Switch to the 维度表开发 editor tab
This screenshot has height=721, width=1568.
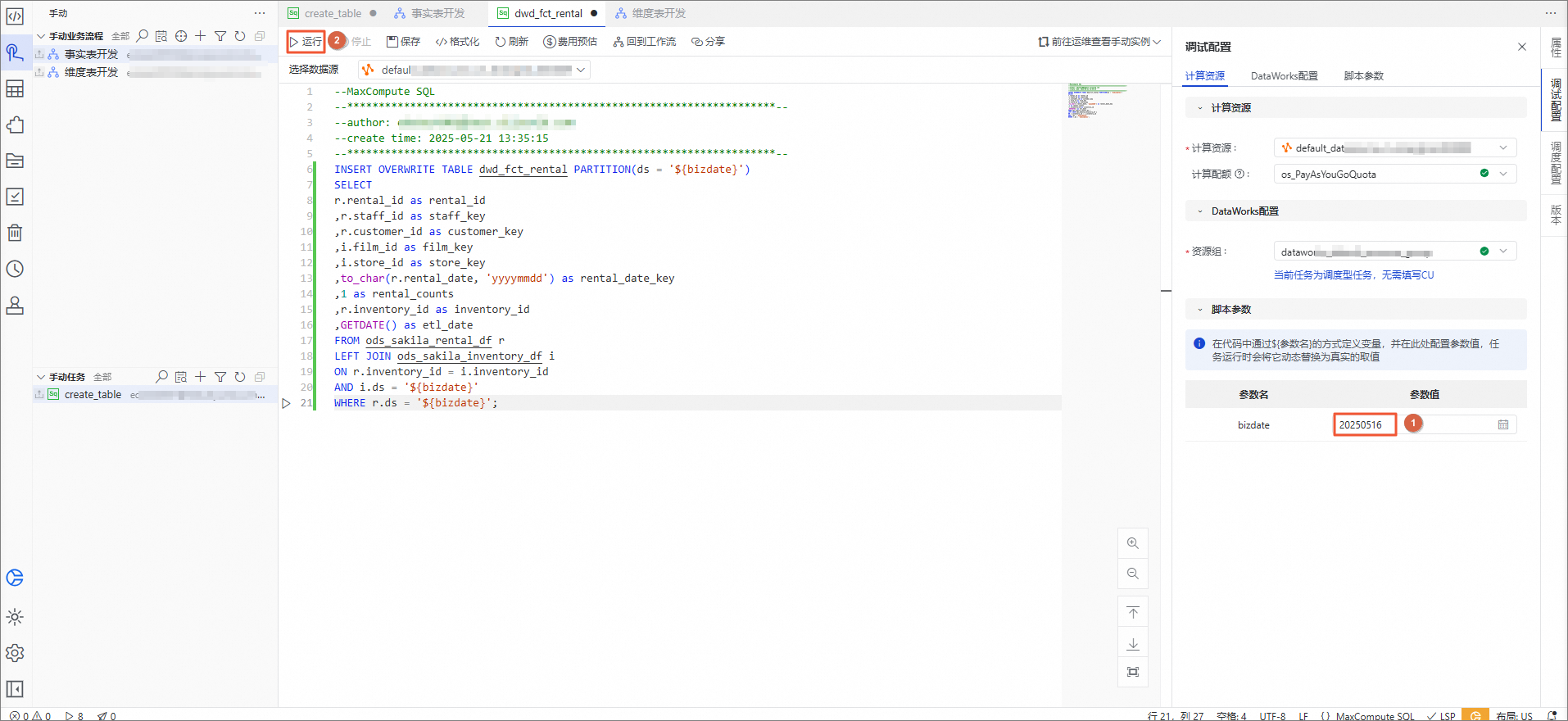(x=651, y=13)
